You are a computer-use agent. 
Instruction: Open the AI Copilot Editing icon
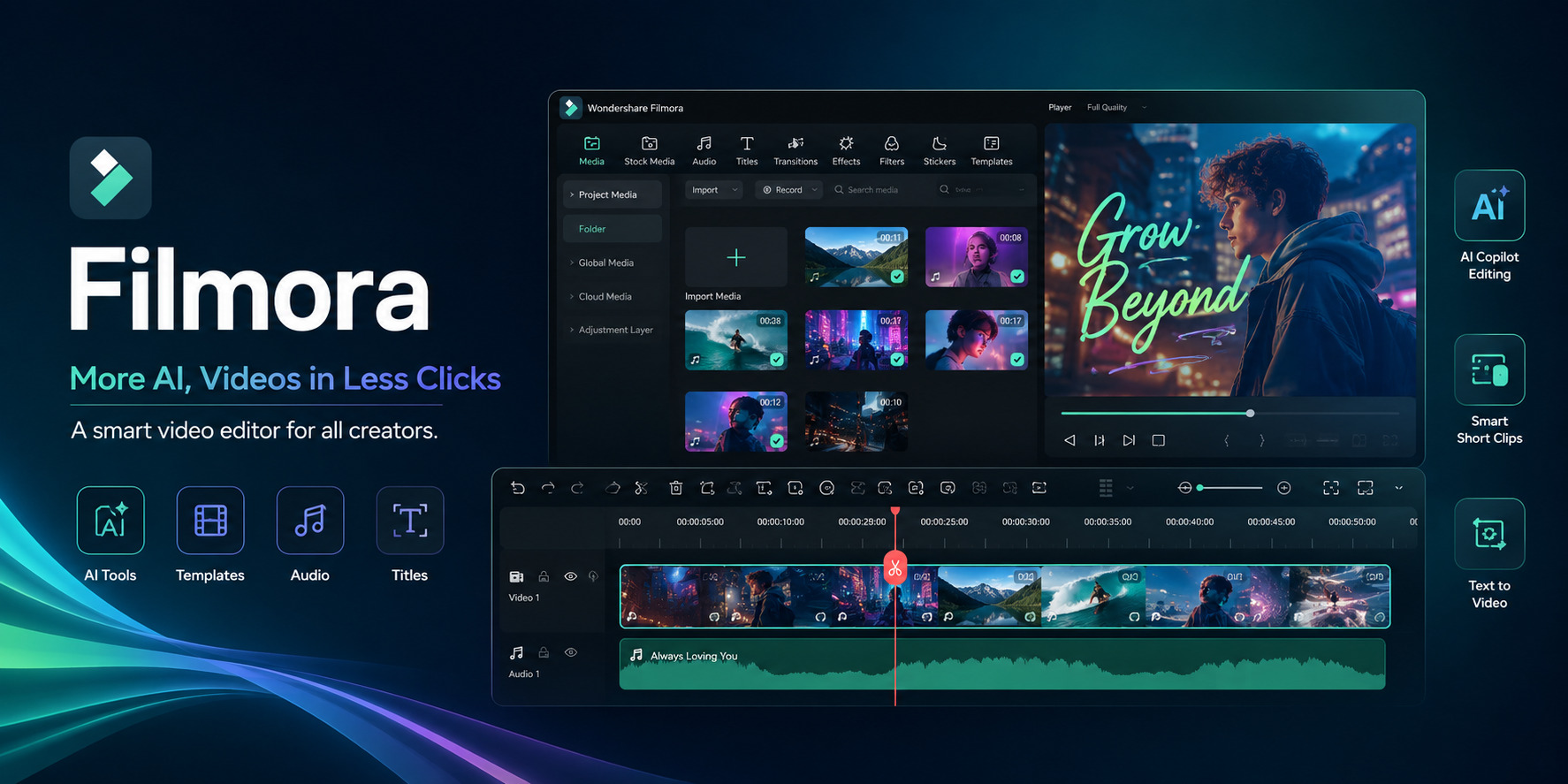(1489, 205)
